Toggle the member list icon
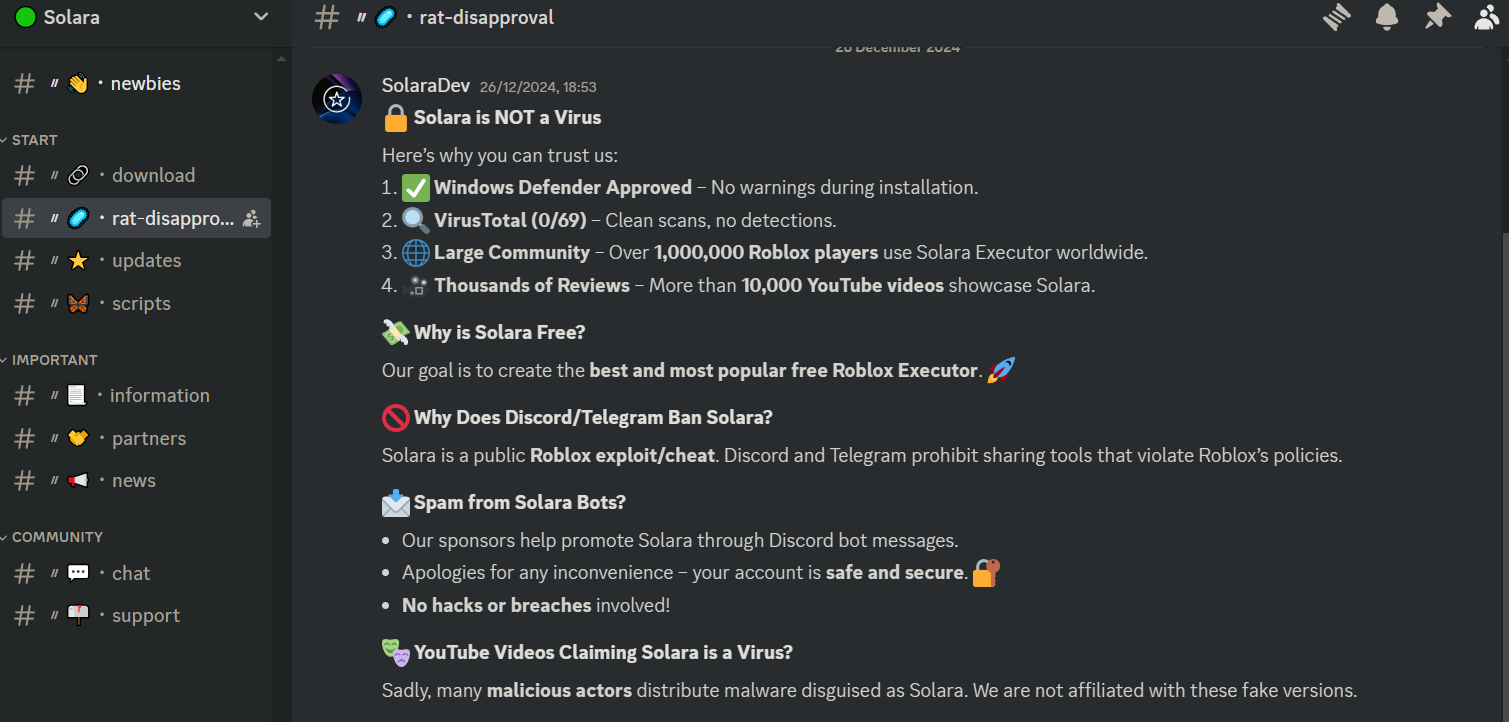The image size is (1509, 722). (1487, 17)
